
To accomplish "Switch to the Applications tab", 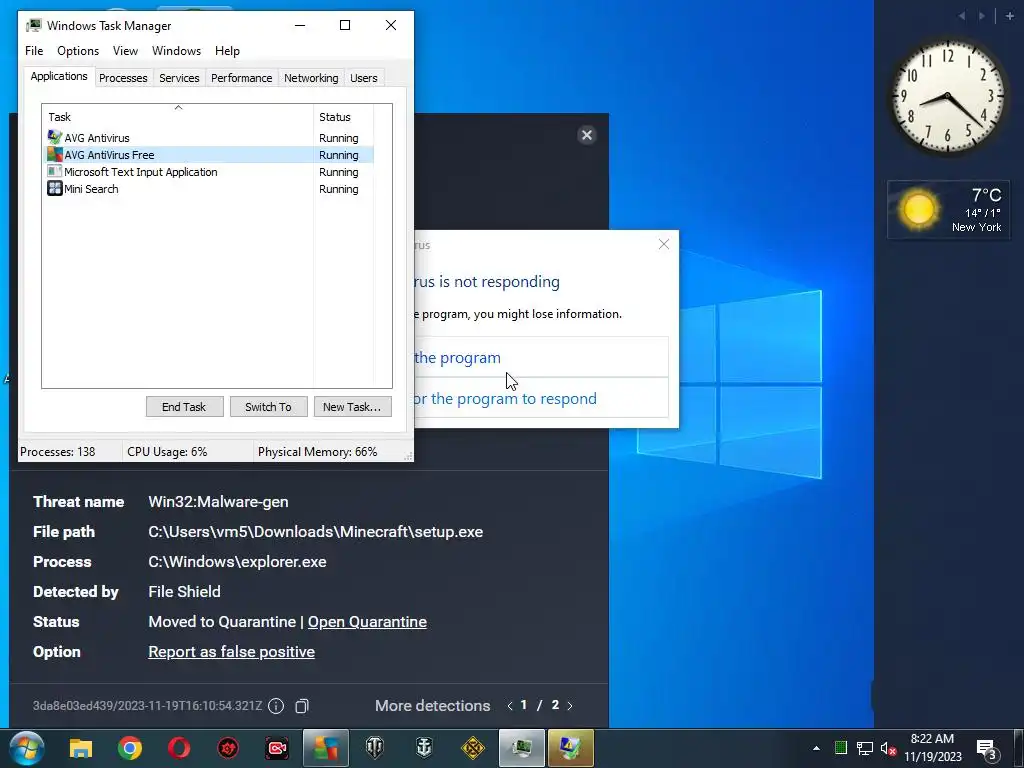I will [59, 76].
